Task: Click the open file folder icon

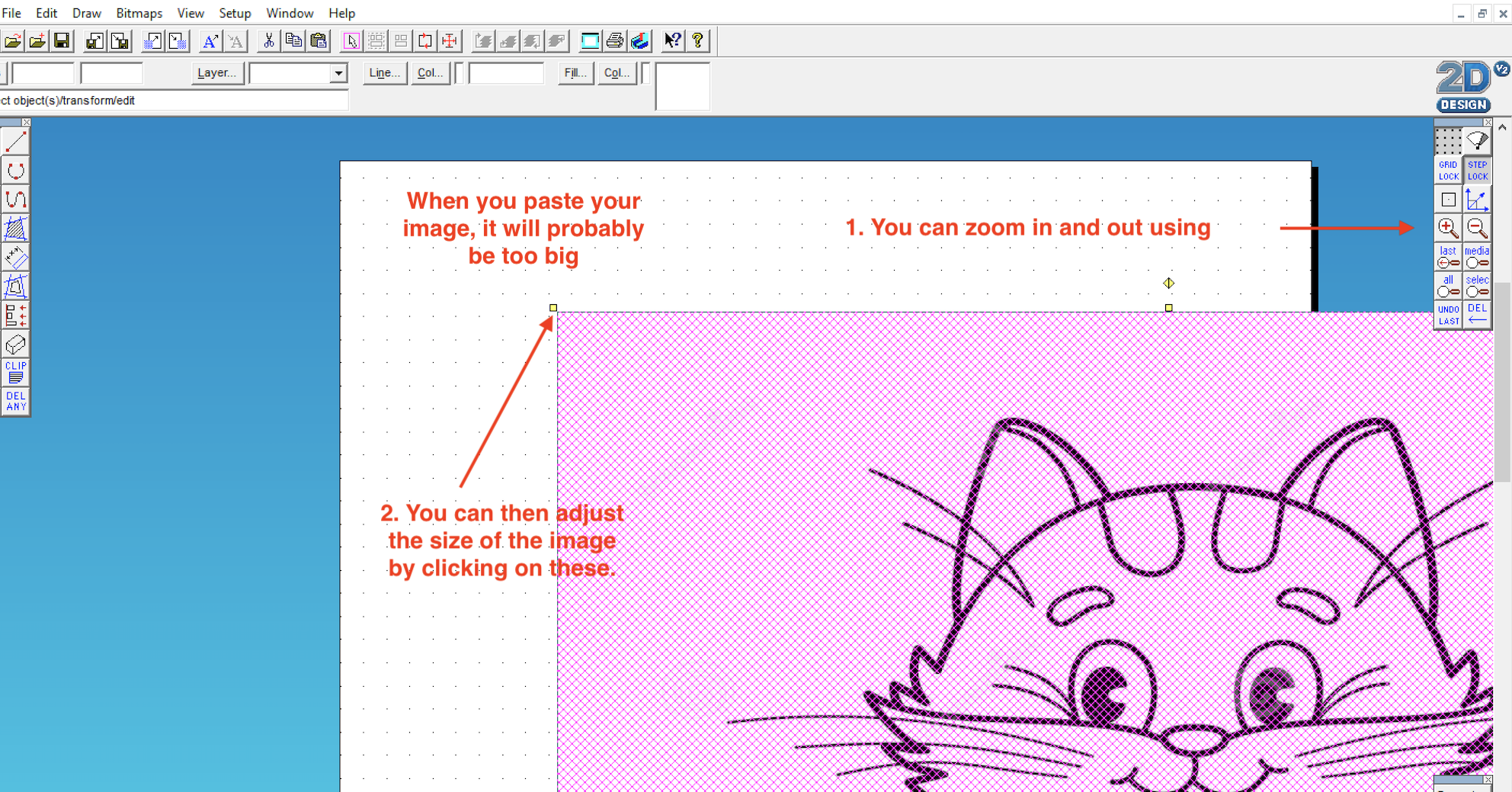Action: click(13, 40)
